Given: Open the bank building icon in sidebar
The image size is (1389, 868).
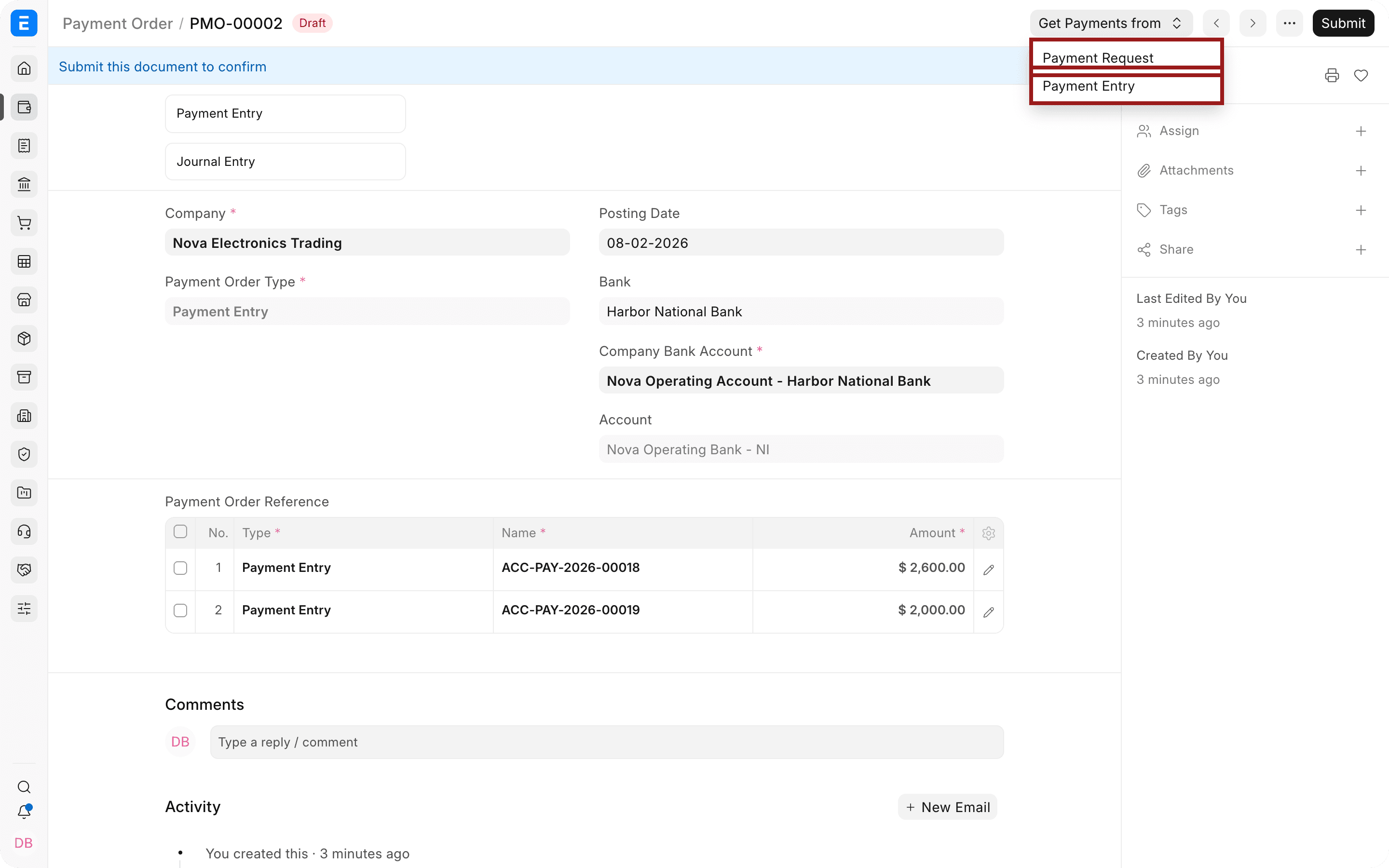Looking at the screenshot, I should [24, 184].
